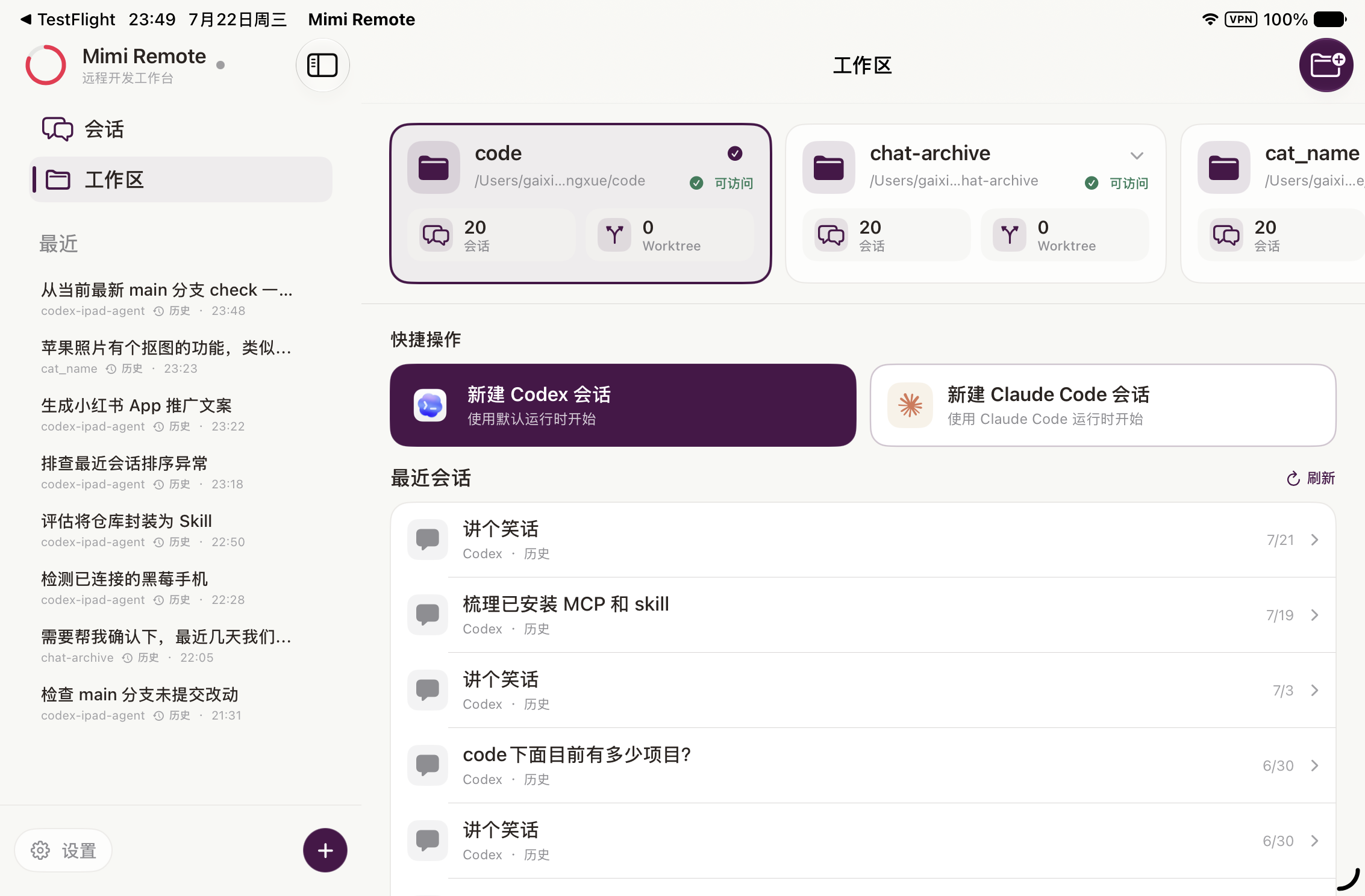Toggle the sidebar panel button

click(x=322, y=65)
